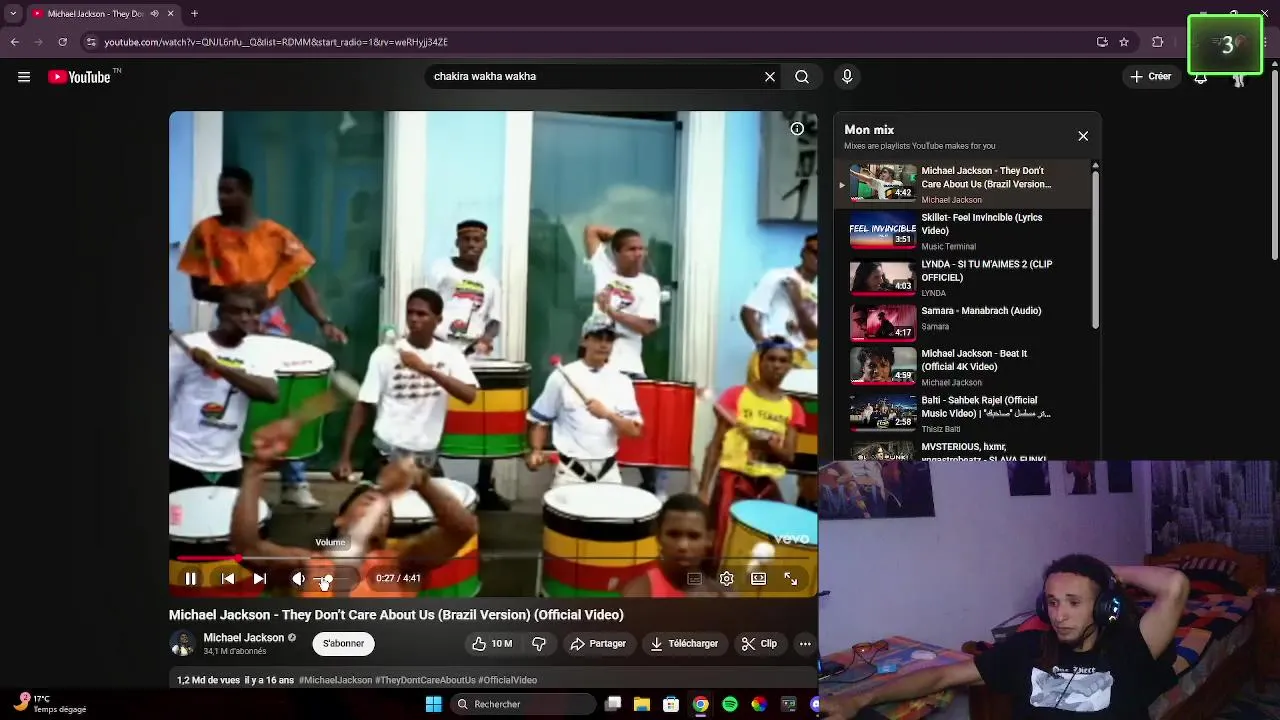Open a new browser tab
Viewport: 1280px width, 720px height.
coord(195,14)
